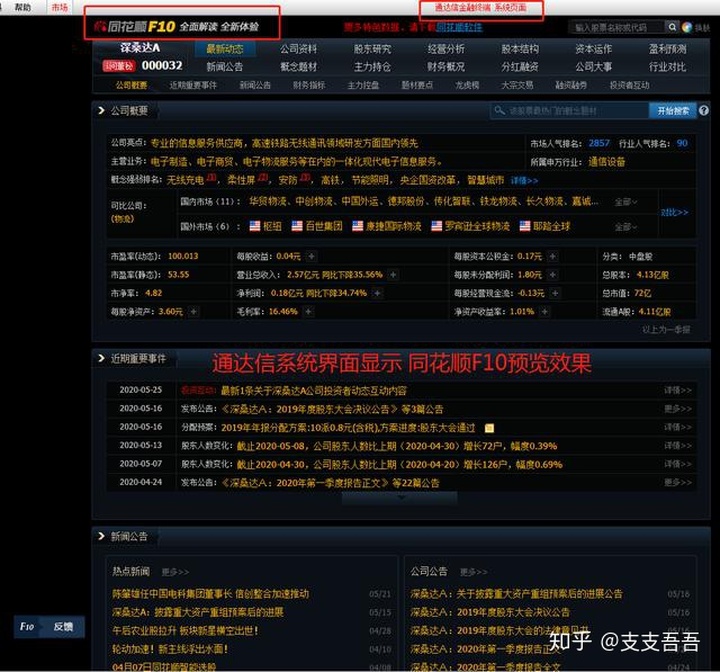Select the 财务概况 tab
The image size is (720, 672).
pos(446,67)
